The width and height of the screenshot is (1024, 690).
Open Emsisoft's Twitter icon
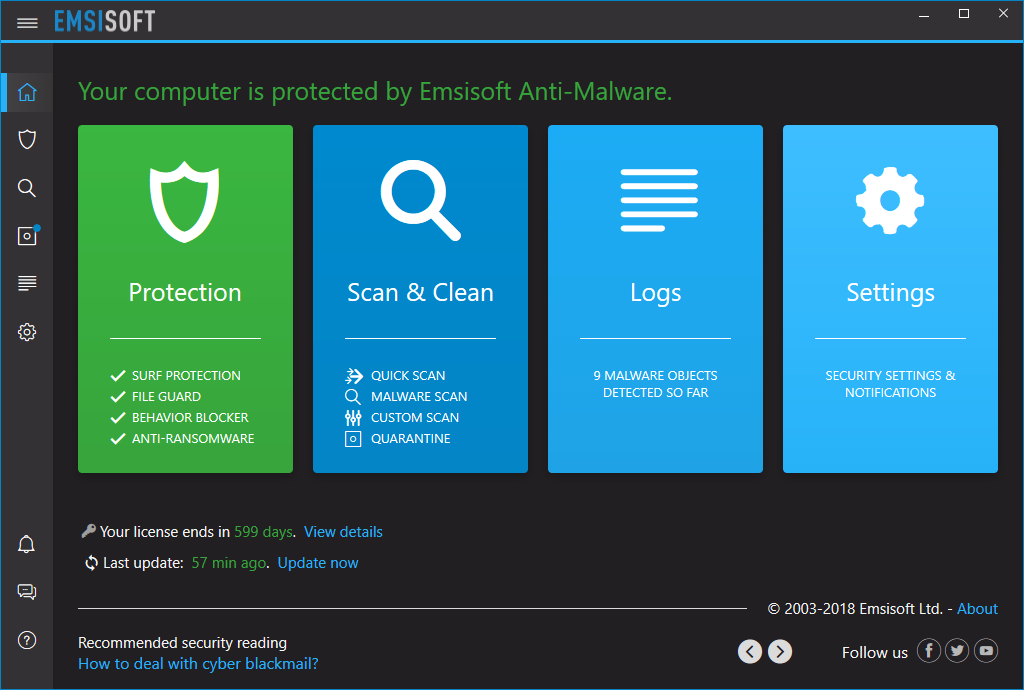[957, 650]
